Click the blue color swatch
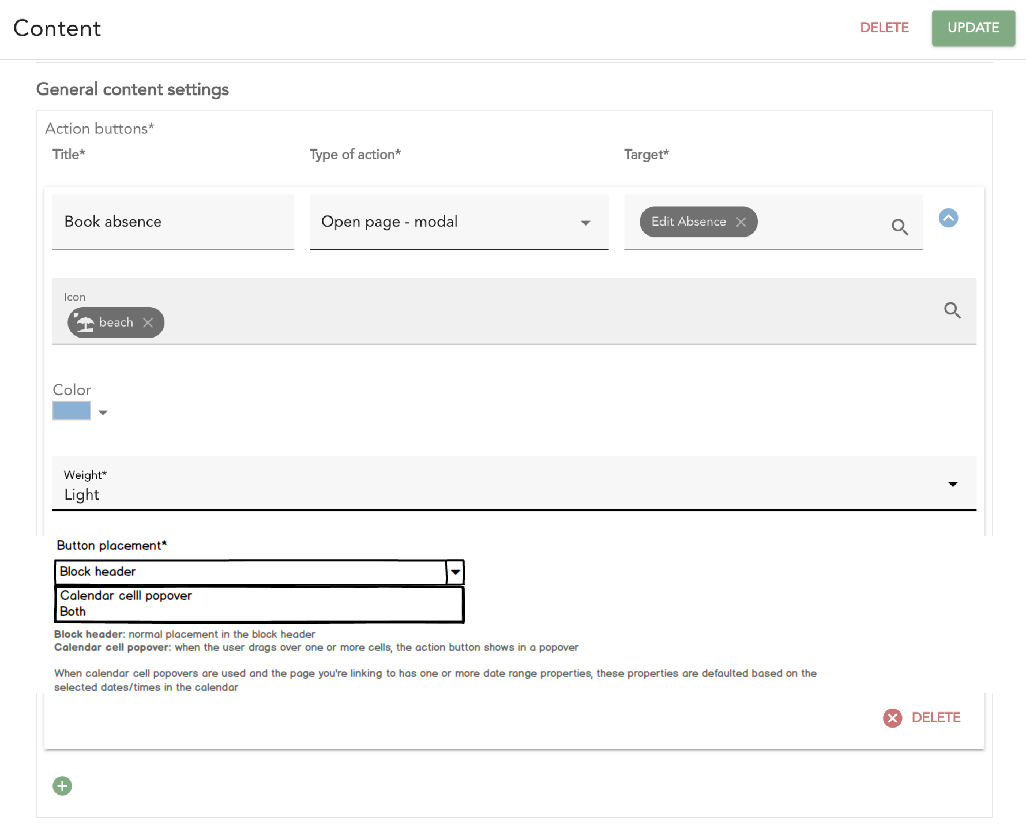This screenshot has height=827, width=1026. point(72,411)
